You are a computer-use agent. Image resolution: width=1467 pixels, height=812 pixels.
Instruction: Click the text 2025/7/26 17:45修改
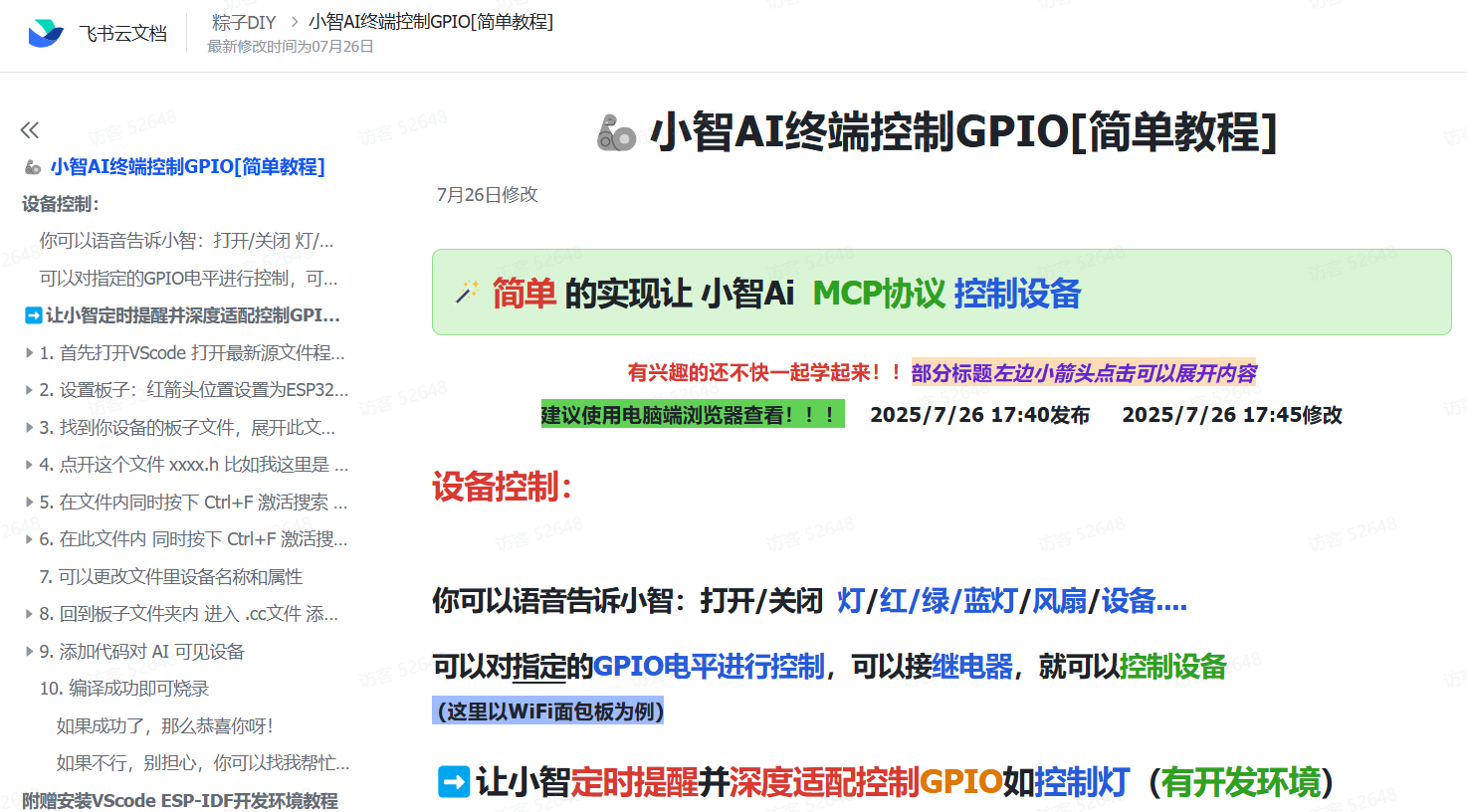point(1232,415)
